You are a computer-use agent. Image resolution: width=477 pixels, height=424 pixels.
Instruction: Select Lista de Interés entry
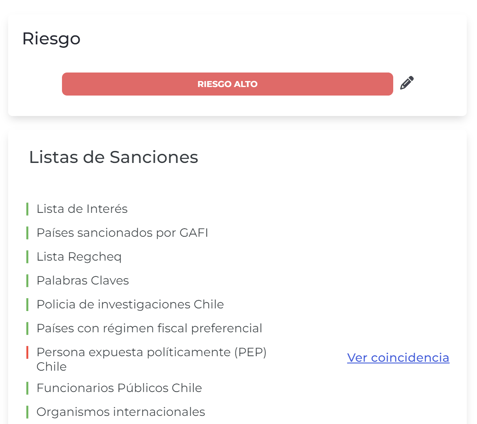click(x=82, y=209)
